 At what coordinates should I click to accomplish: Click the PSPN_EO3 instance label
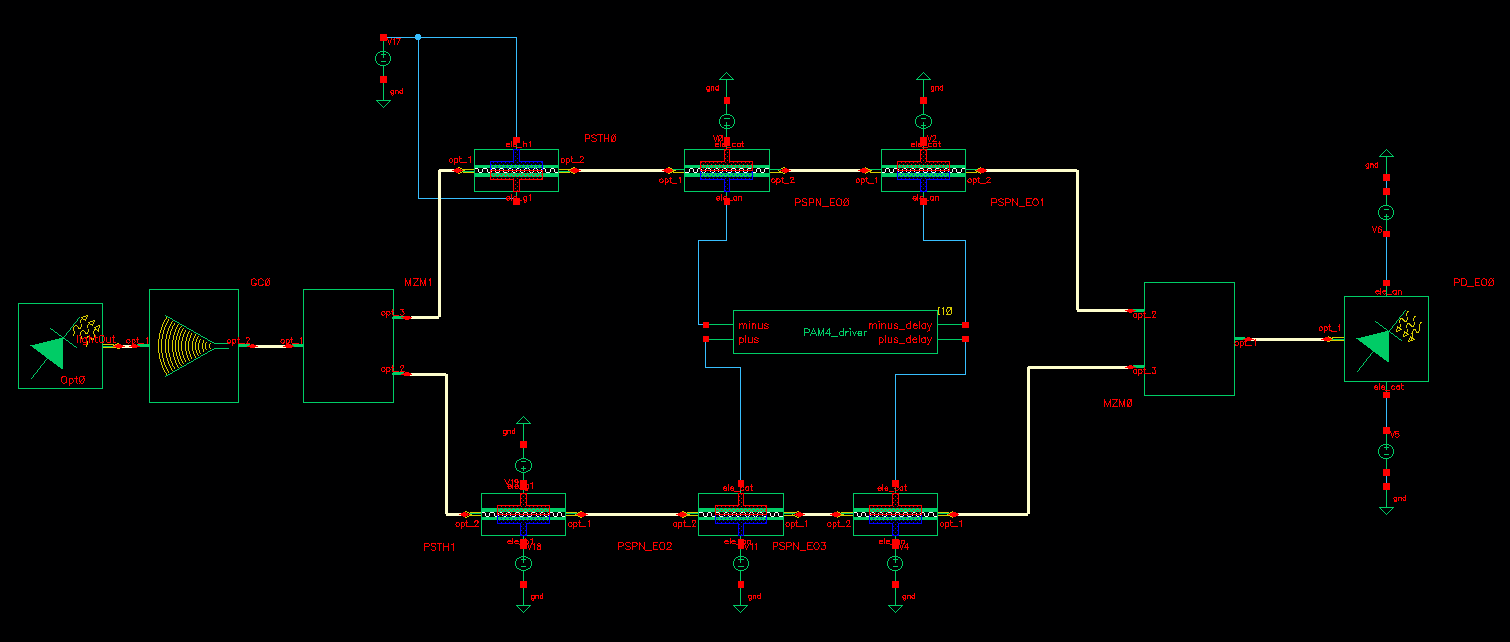pos(800,547)
